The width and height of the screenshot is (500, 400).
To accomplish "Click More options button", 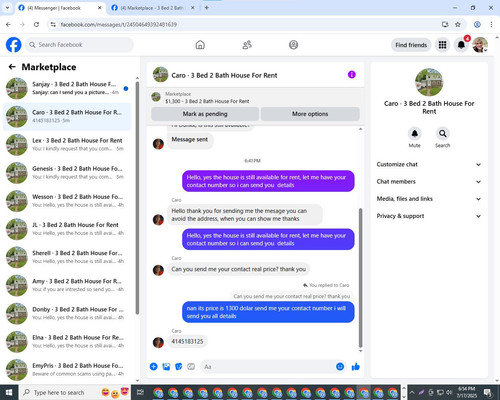I will coord(310,114).
